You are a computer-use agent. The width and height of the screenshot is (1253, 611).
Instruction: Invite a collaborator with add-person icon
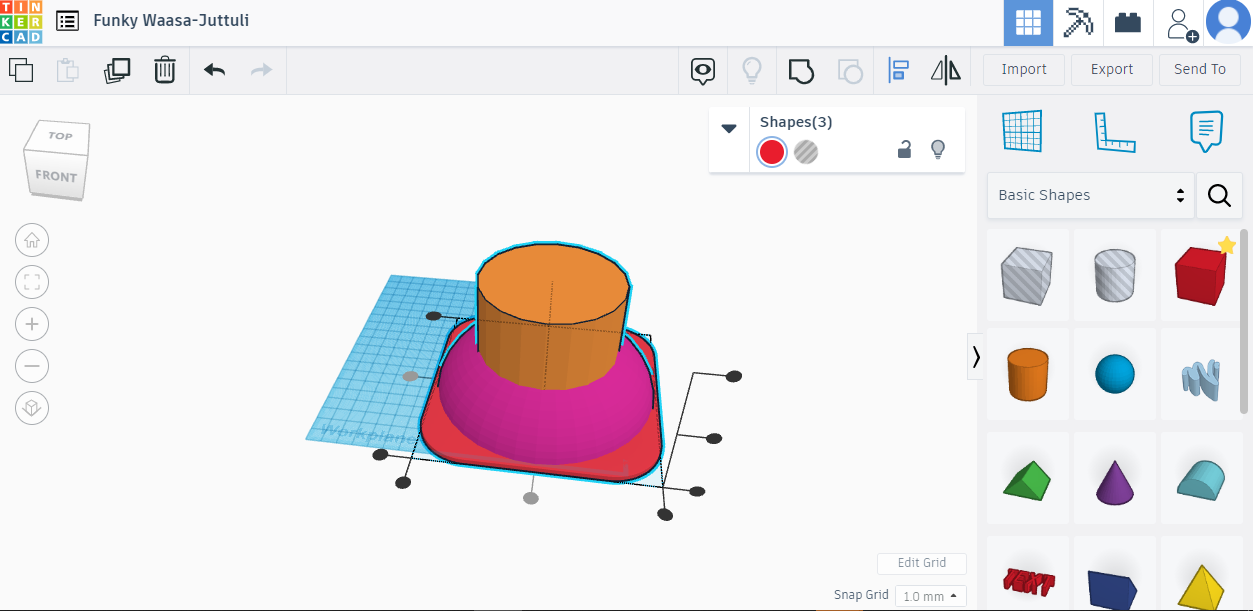(1181, 23)
